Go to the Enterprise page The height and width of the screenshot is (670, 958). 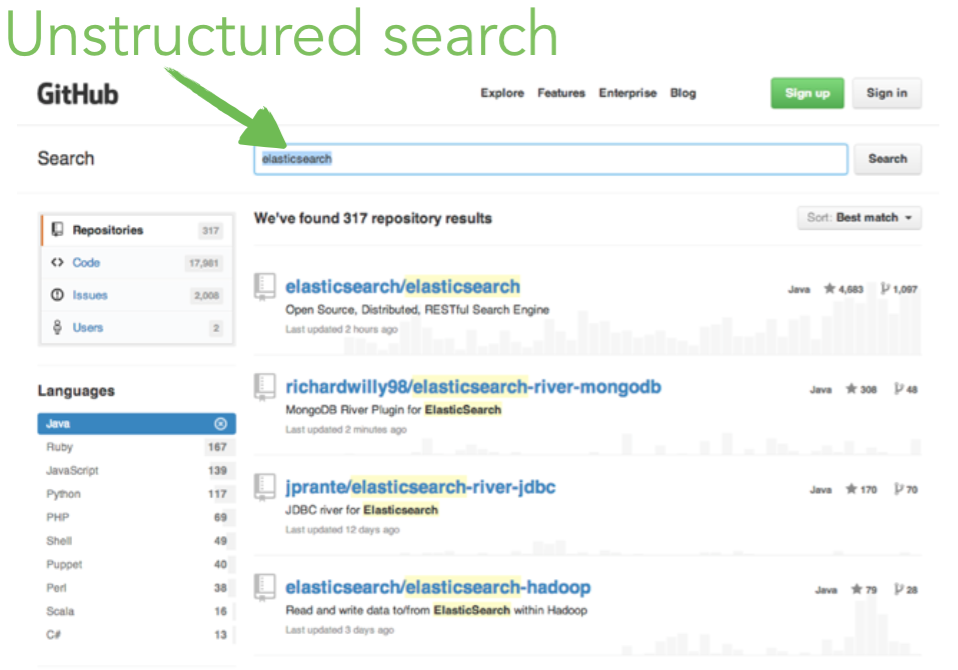tap(627, 93)
